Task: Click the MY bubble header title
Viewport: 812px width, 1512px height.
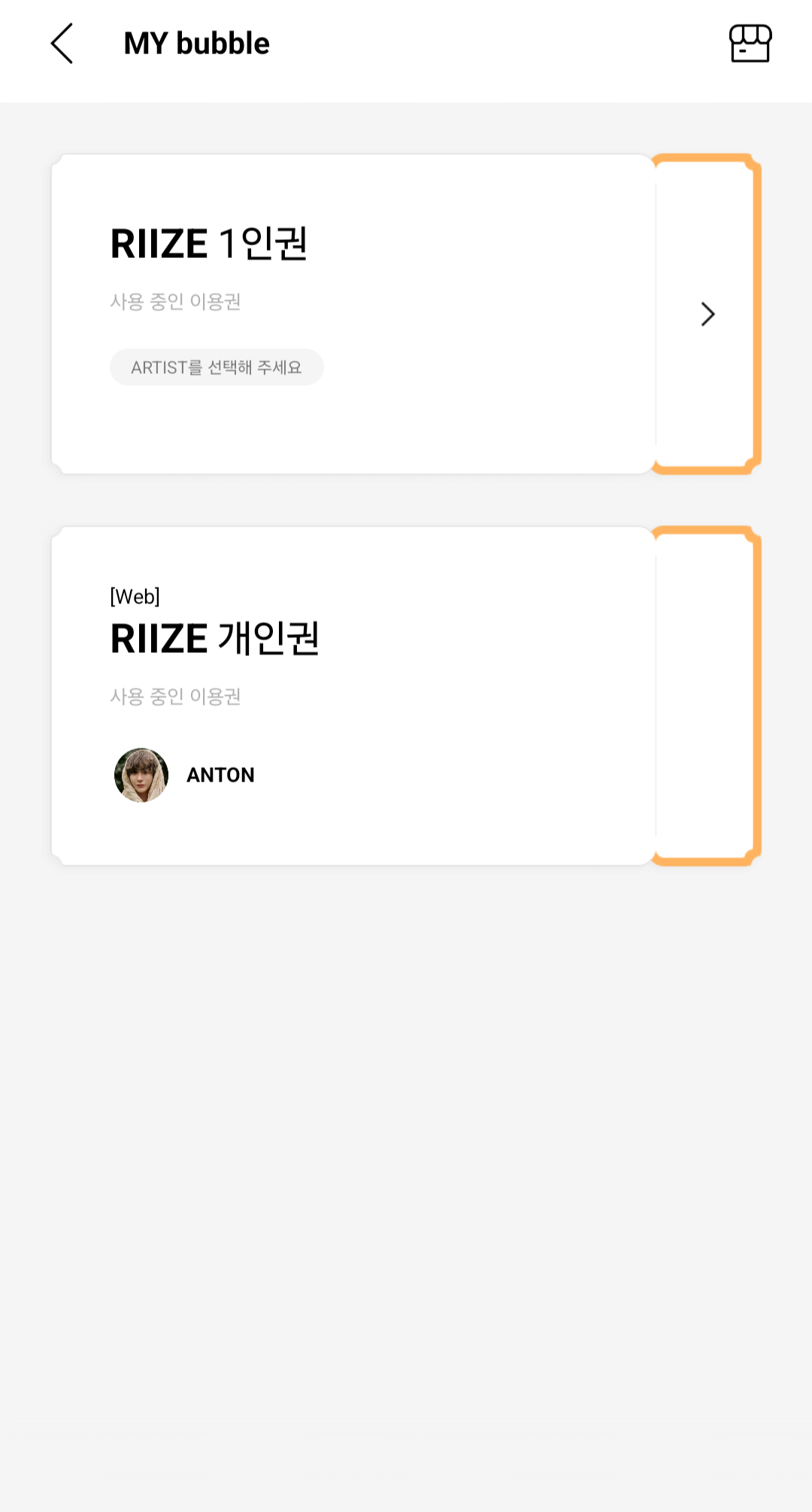Action: click(196, 44)
